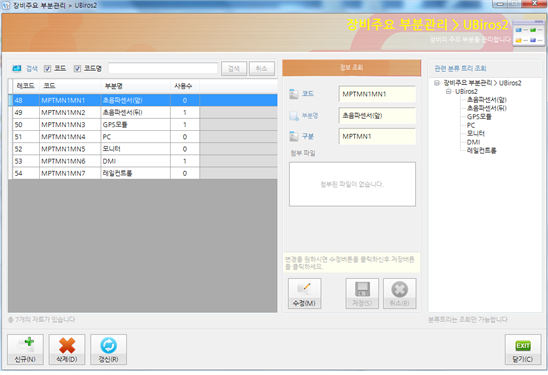This screenshot has height=375, width=548.
Task: Click the search text input field
Action: click(x=163, y=68)
